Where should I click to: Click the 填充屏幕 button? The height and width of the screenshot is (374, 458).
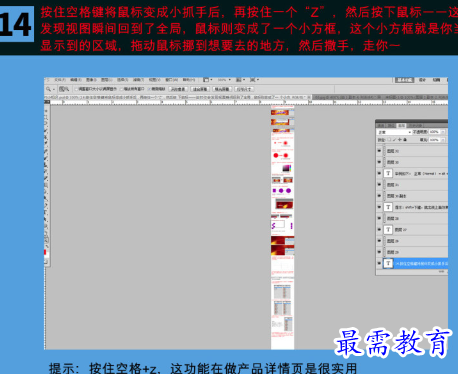click(x=222, y=89)
